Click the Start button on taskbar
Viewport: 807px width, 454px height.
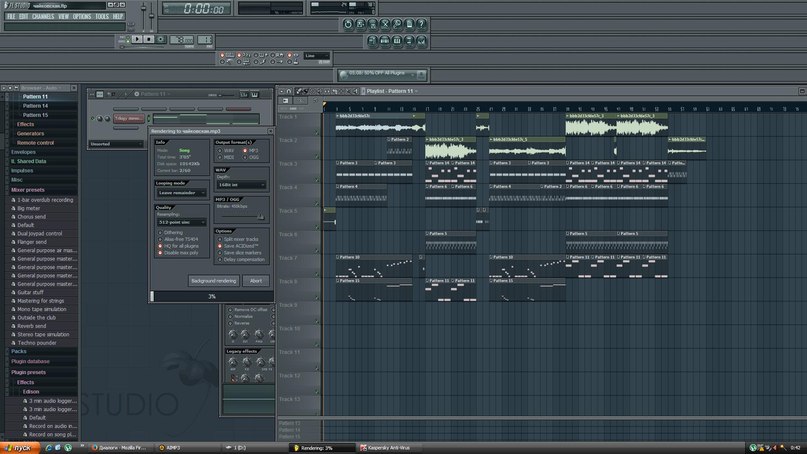(x=19, y=448)
